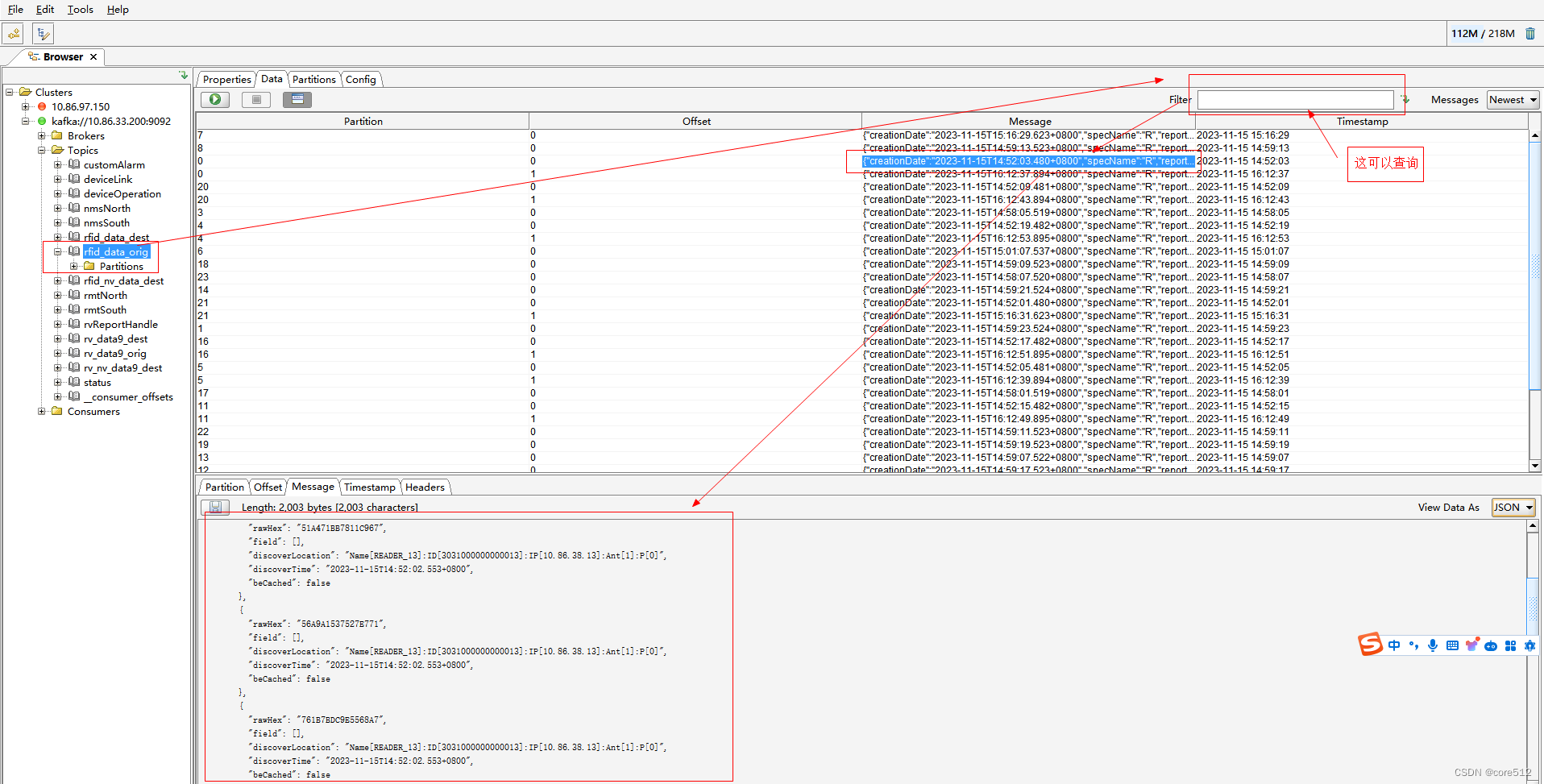The height and width of the screenshot is (784, 1544).
Task: Close the Browser tab
Action: click(x=93, y=56)
